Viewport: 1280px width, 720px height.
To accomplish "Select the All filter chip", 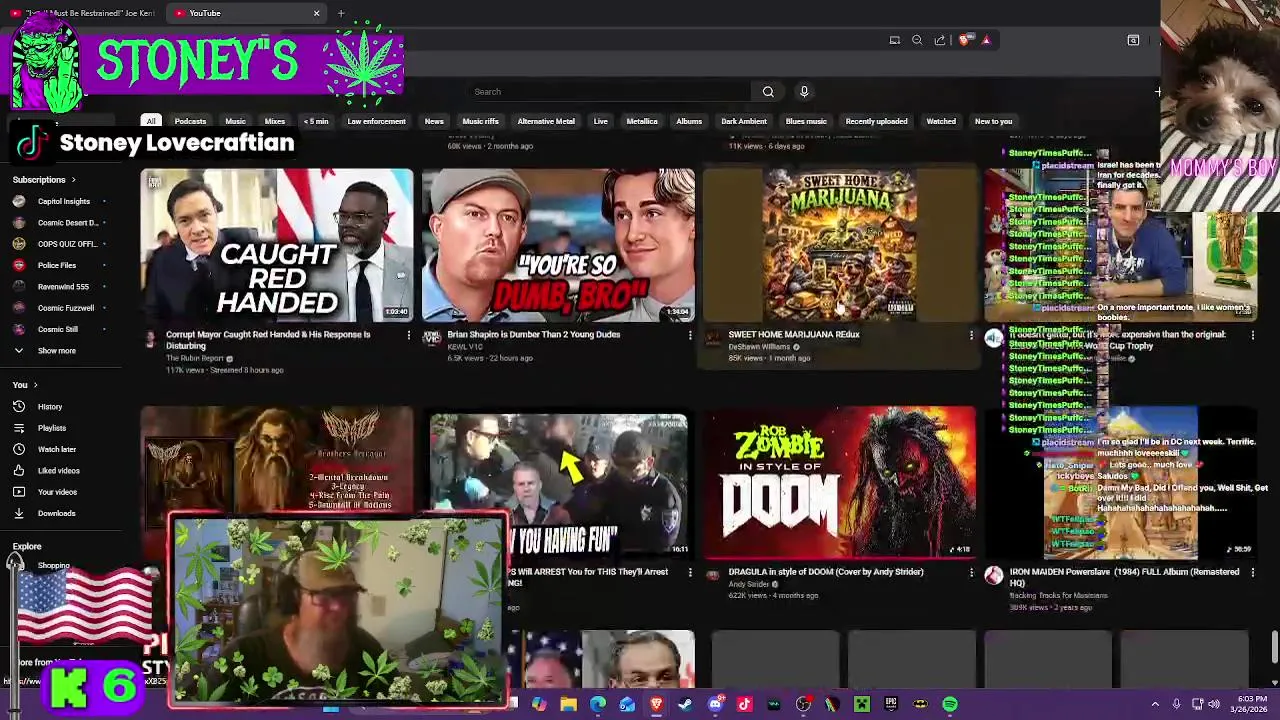I will 151,121.
